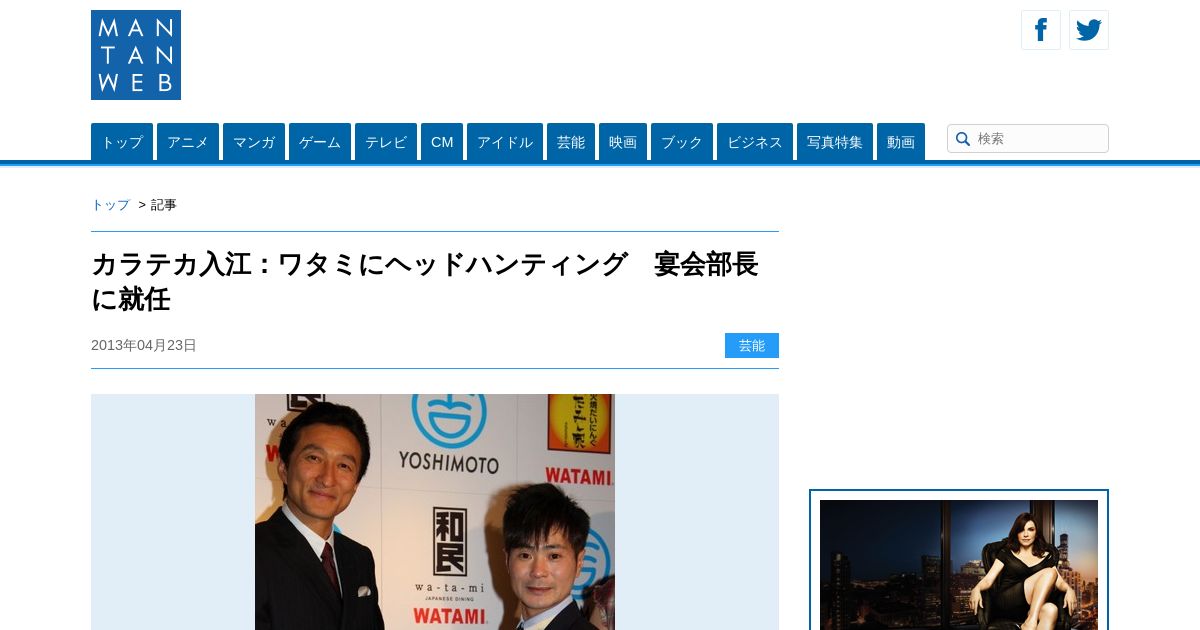Open the トップ navigation tab
Screen dimensions: 1200x630
[x=122, y=142]
